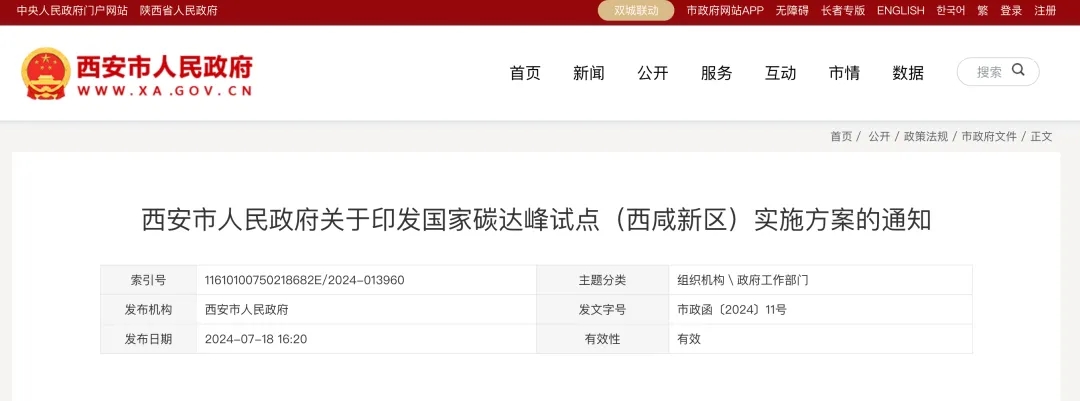
Task: Click the search magnifier icon
Action: [x=1018, y=71]
